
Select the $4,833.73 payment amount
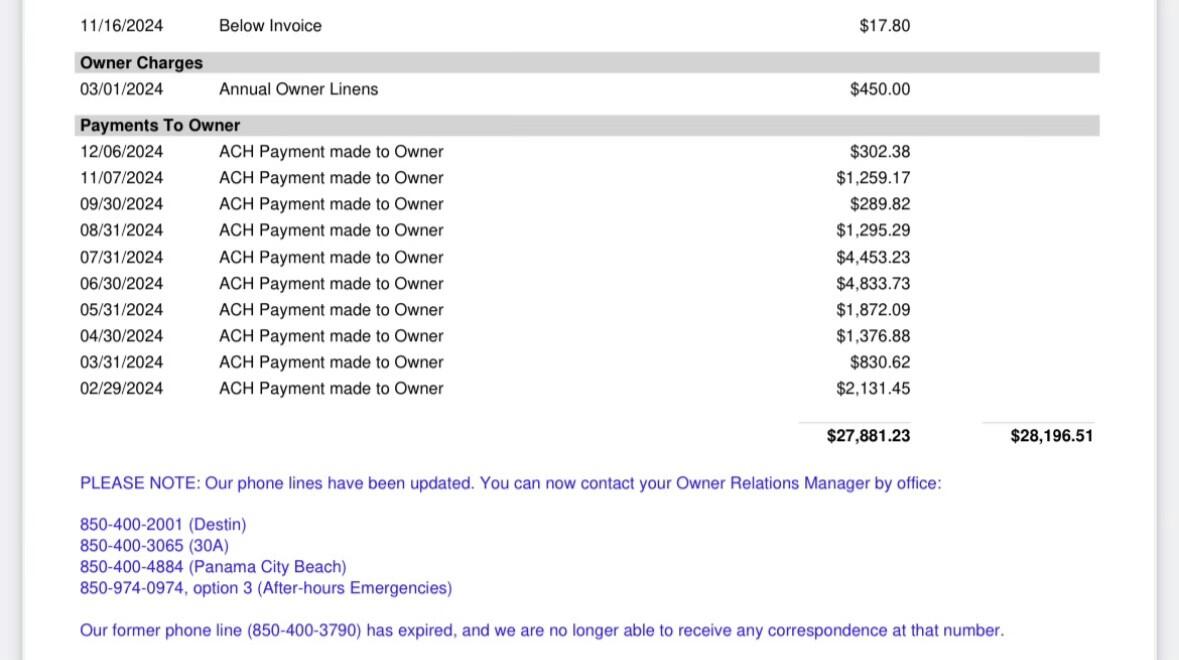(x=873, y=283)
